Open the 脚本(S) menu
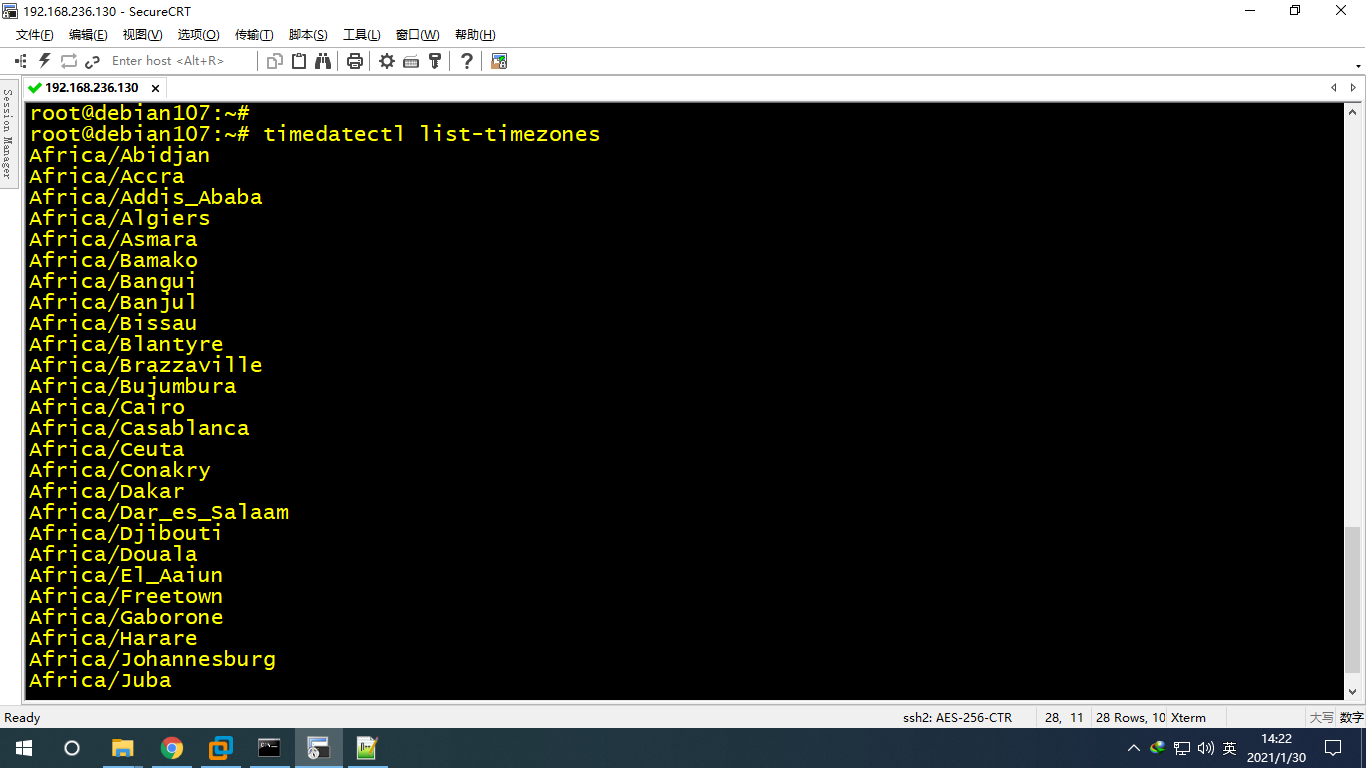The width and height of the screenshot is (1366, 768). coord(308,35)
